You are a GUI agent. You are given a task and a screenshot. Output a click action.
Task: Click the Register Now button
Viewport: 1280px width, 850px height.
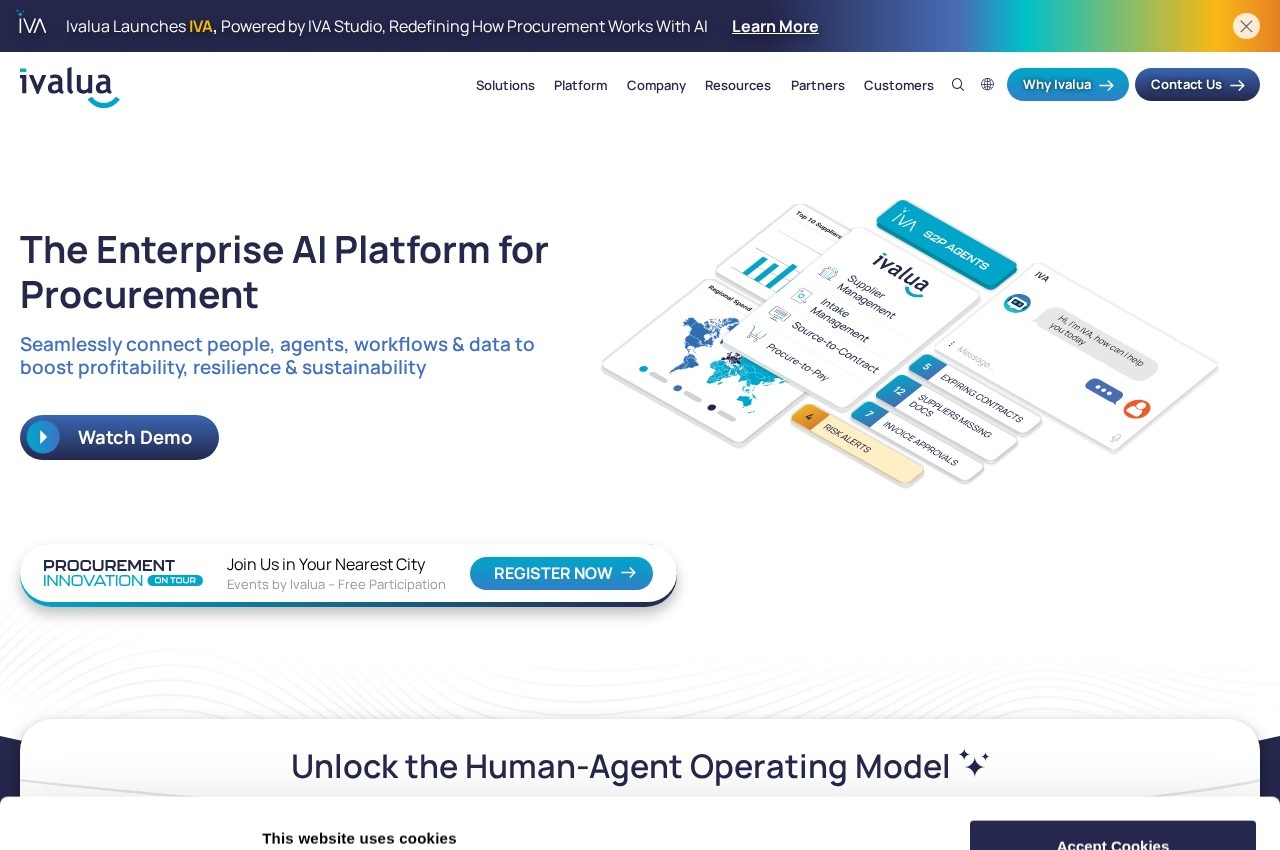561,573
